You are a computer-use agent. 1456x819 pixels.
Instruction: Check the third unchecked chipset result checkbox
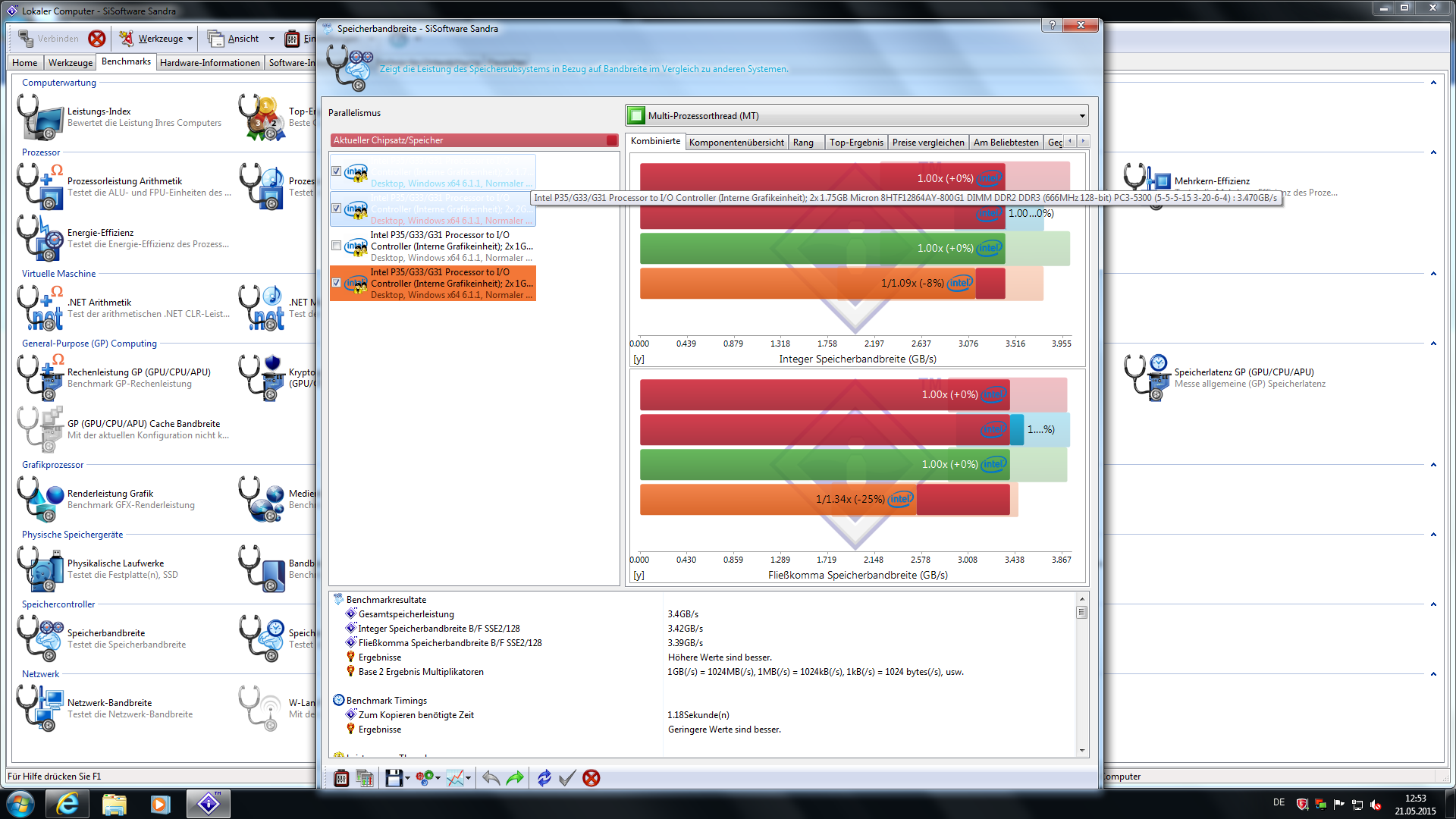336,246
